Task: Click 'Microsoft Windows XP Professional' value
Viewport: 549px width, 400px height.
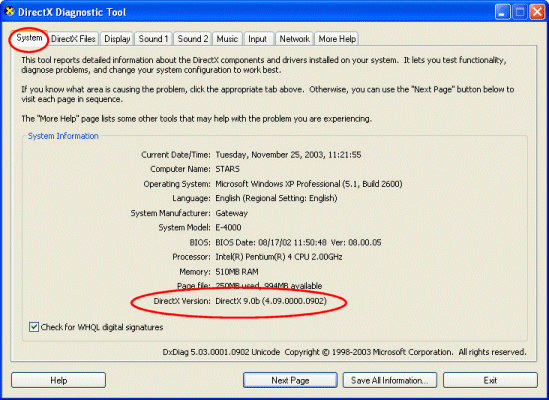Action: click(x=308, y=184)
